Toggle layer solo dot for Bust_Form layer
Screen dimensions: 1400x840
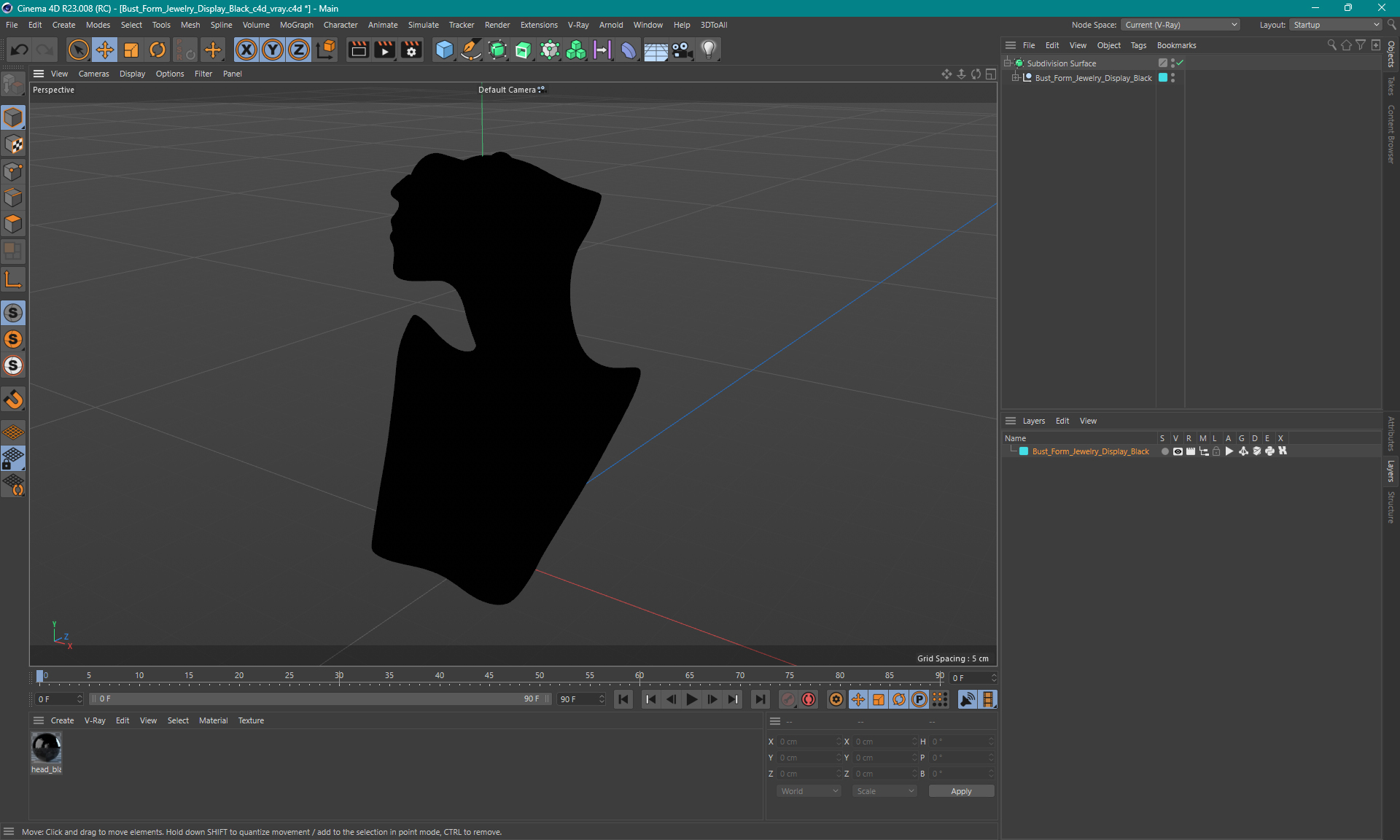pyautogui.click(x=1164, y=451)
